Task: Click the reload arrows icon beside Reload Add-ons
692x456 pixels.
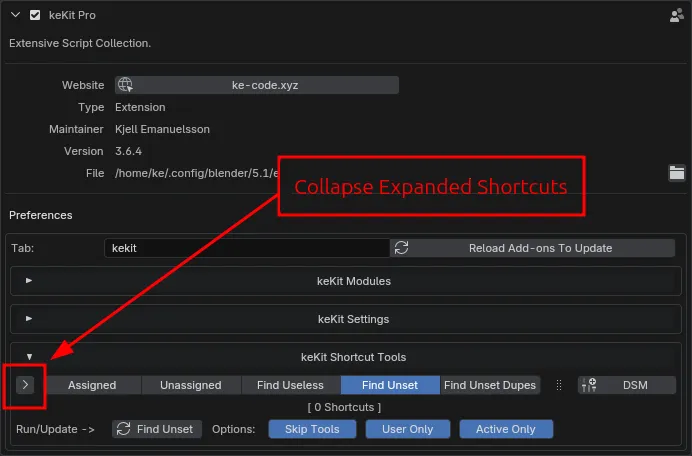Action: [x=401, y=248]
